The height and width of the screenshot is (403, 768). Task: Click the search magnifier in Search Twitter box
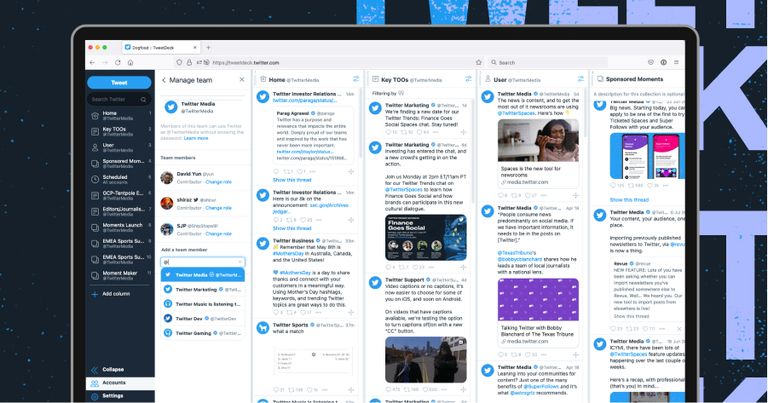point(144,99)
